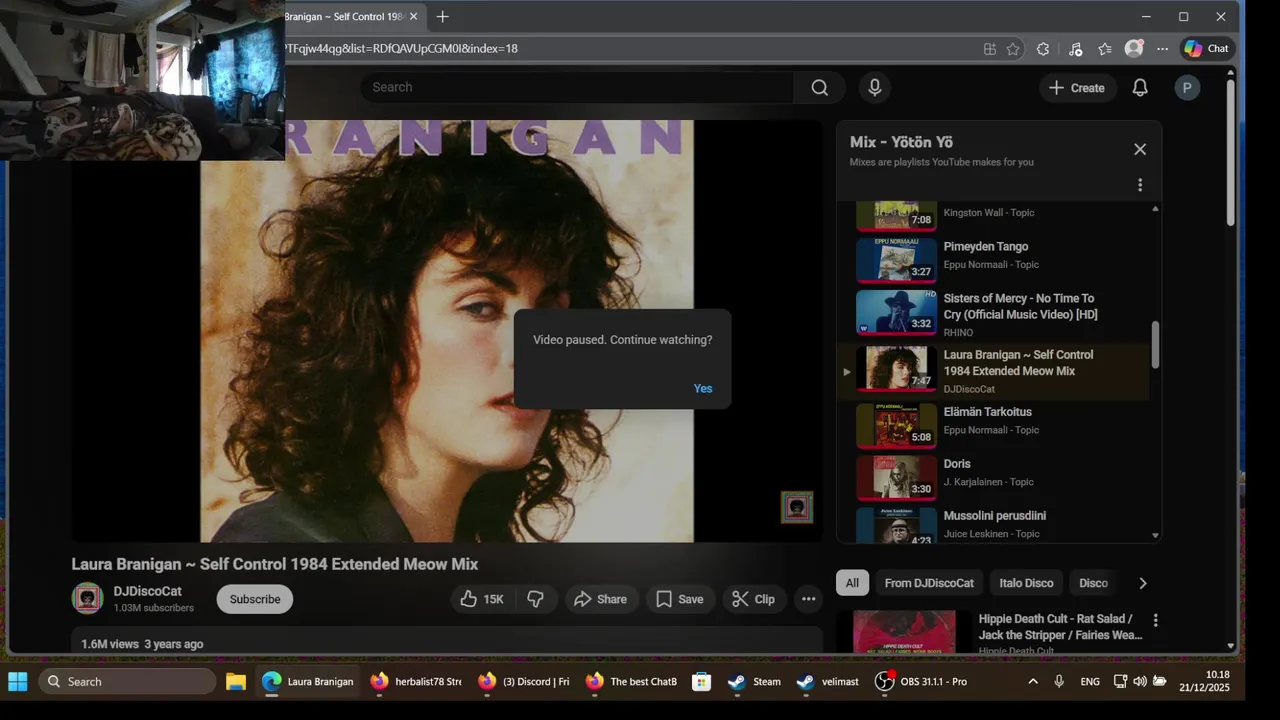Open the Discord Firefox window in taskbar
1280x720 pixels.
524,681
